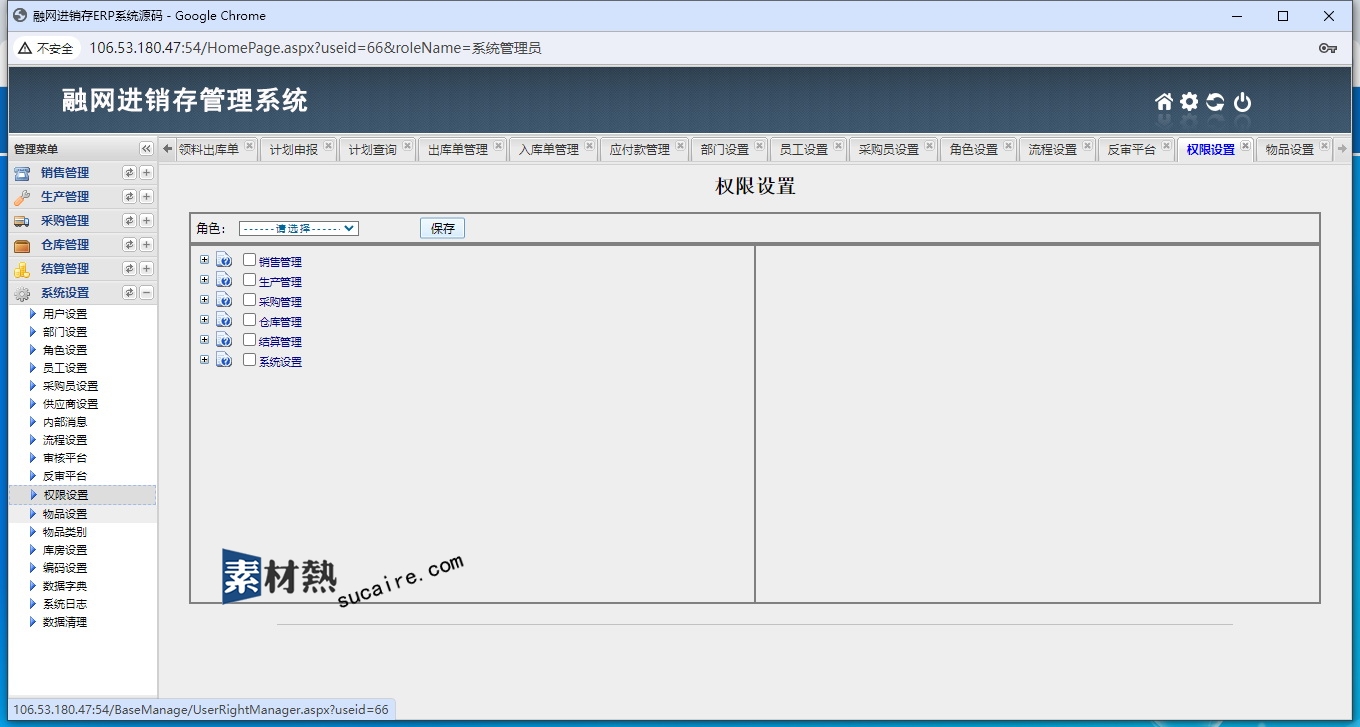Click the home icon in header
The image size is (1360, 727).
1163,102
